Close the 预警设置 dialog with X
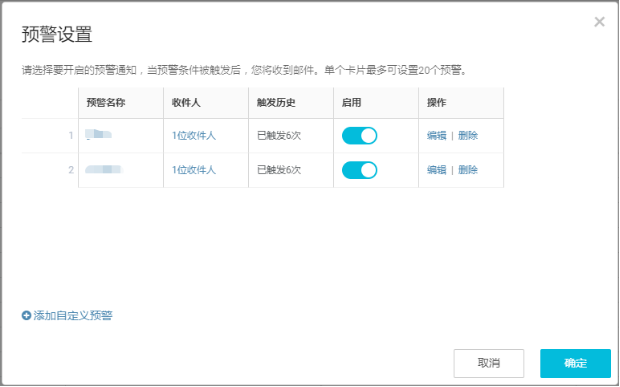The height and width of the screenshot is (387, 620). [599, 22]
